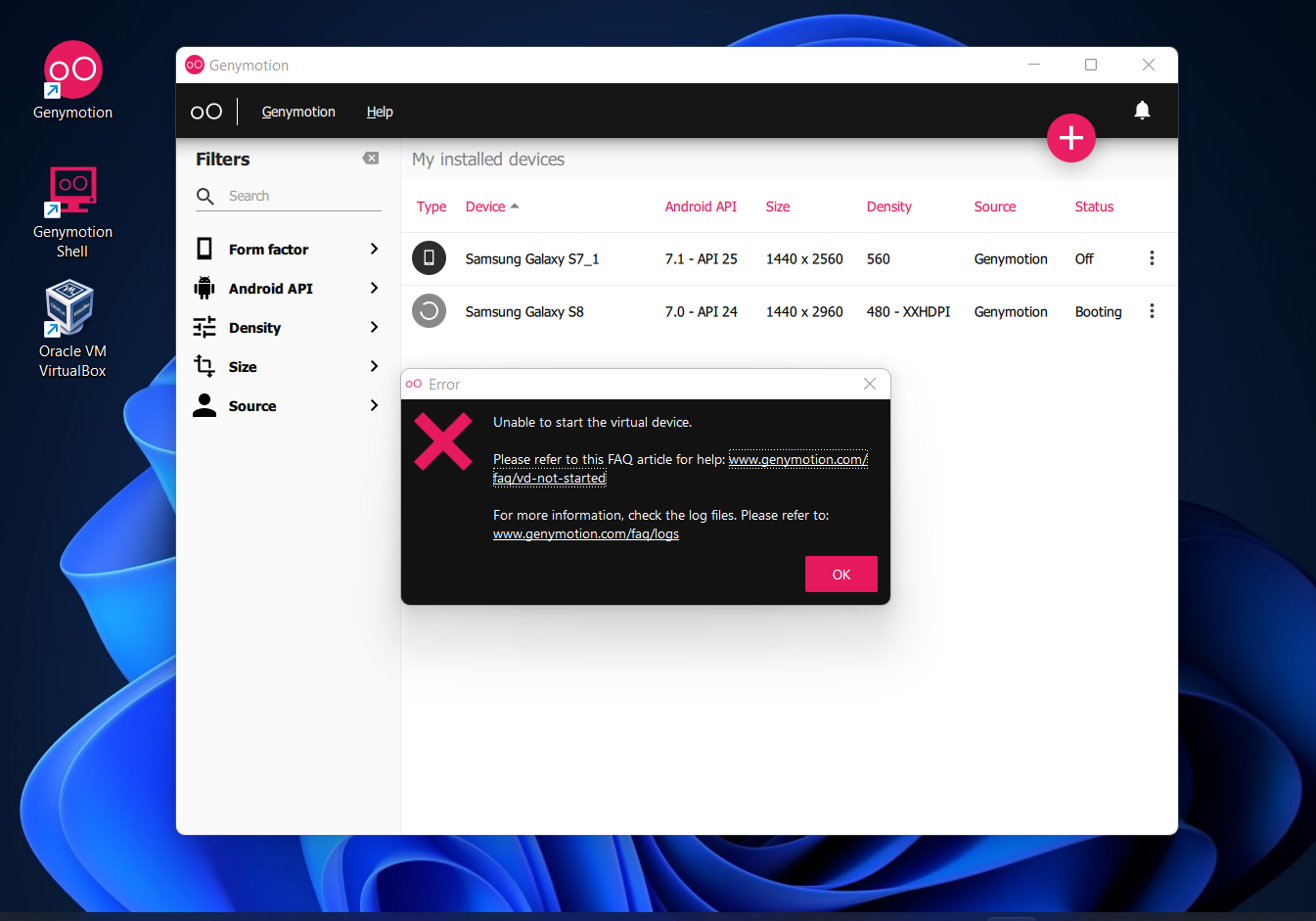
Task: Click the Genymotion logo in the toolbar
Action: pos(205,112)
